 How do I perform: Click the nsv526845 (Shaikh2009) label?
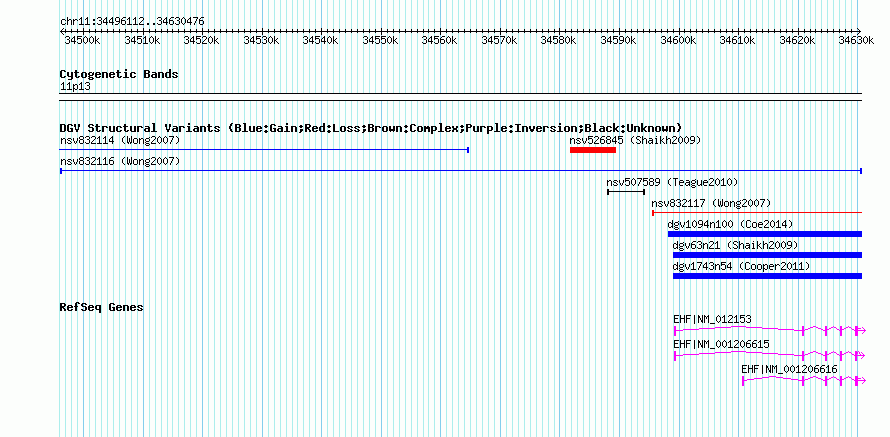(x=636, y=140)
